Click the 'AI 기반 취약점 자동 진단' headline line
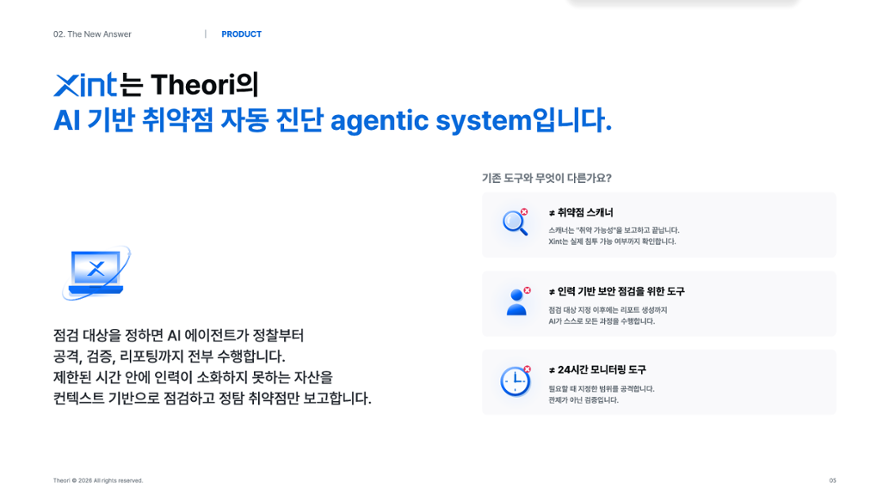The height and width of the screenshot is (500, 889). tap(333, 120)
